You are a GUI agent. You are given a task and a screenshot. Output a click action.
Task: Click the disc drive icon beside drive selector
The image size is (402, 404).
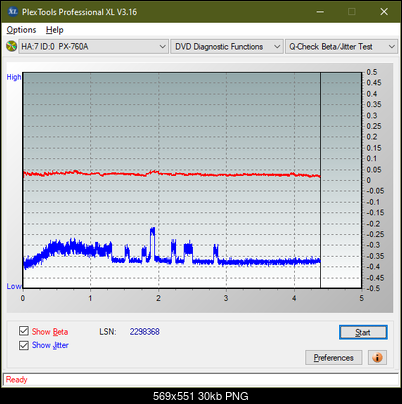[11, 46]
